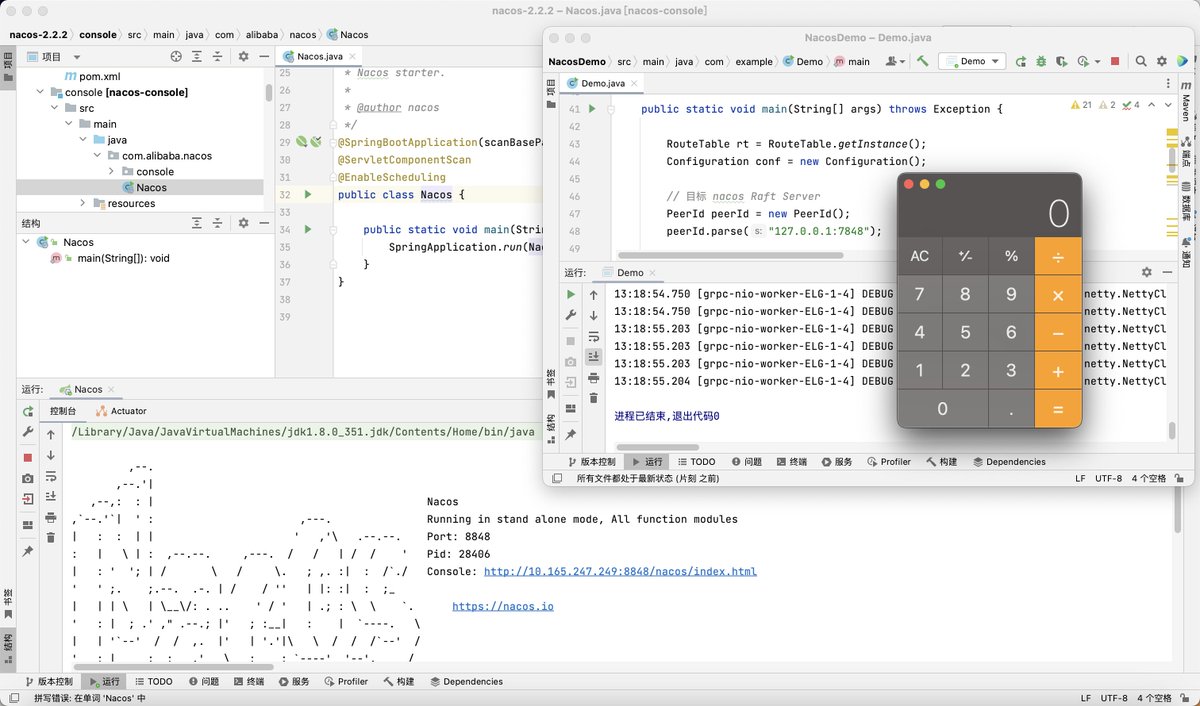Select the 控制台 console tab
The height and width of the screenshot is (706, 1200).
[x=62, y=411]
